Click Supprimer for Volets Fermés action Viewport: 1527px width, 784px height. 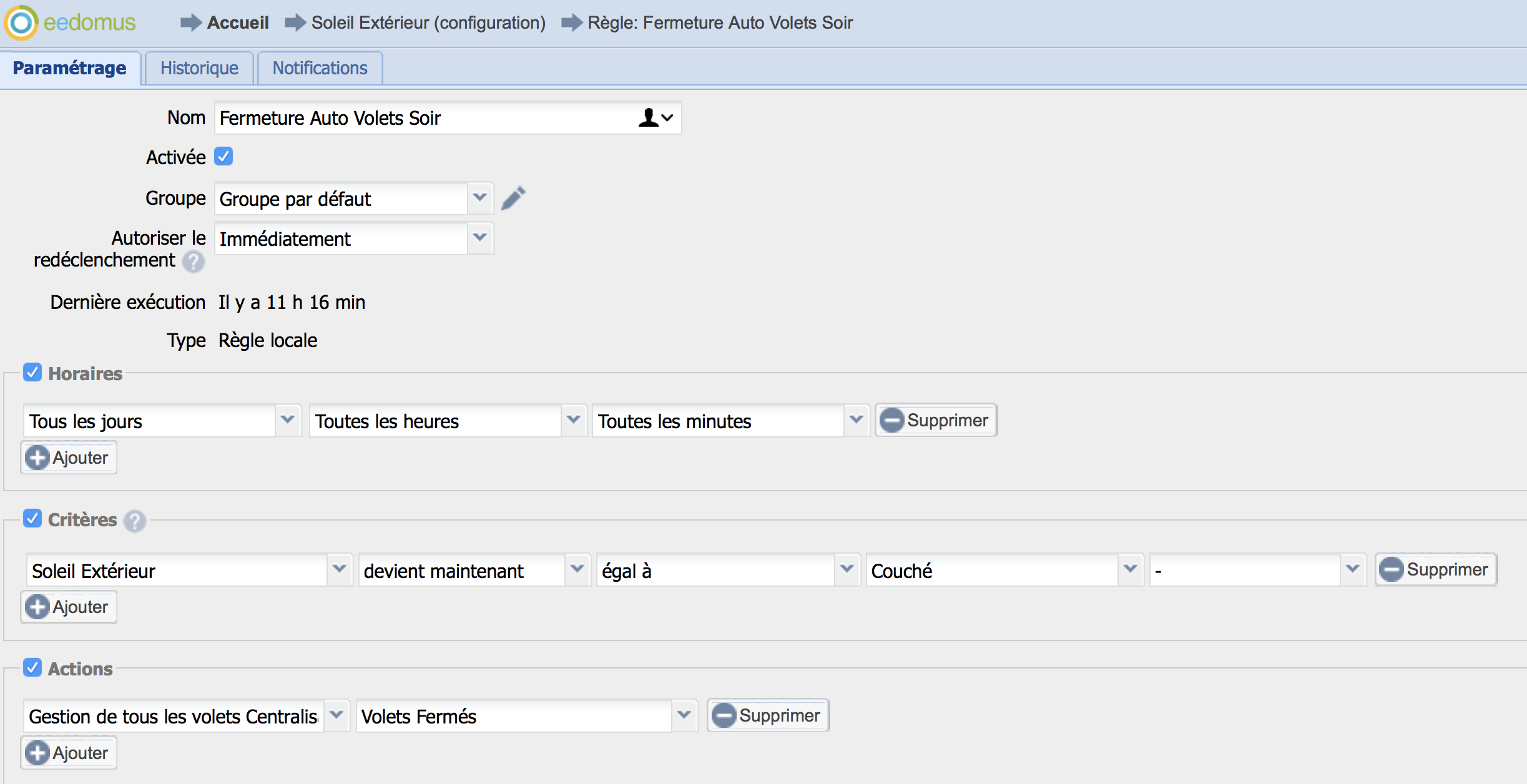[768, 715]
